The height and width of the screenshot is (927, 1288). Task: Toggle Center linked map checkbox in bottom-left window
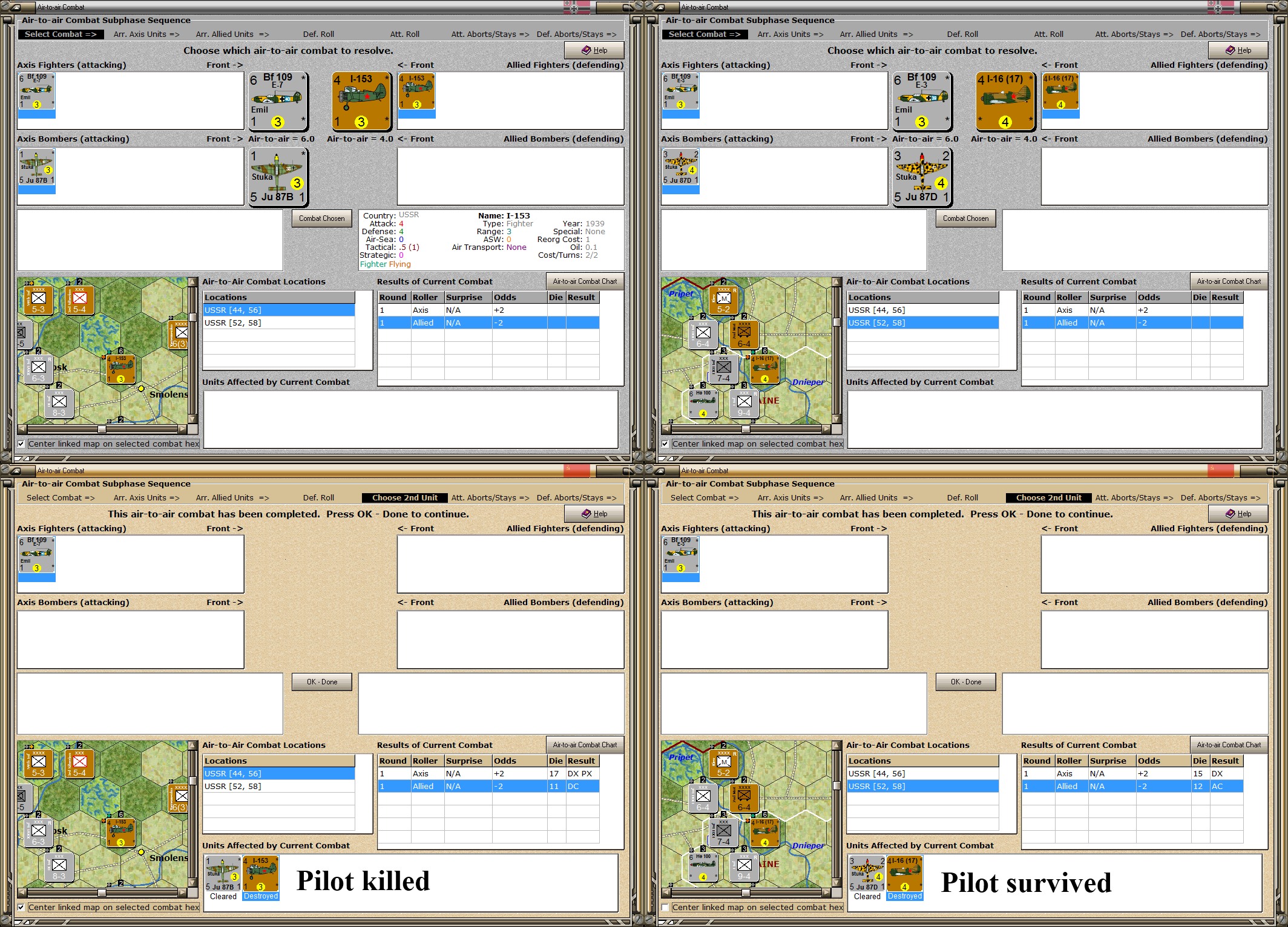(x=21, y=907)
